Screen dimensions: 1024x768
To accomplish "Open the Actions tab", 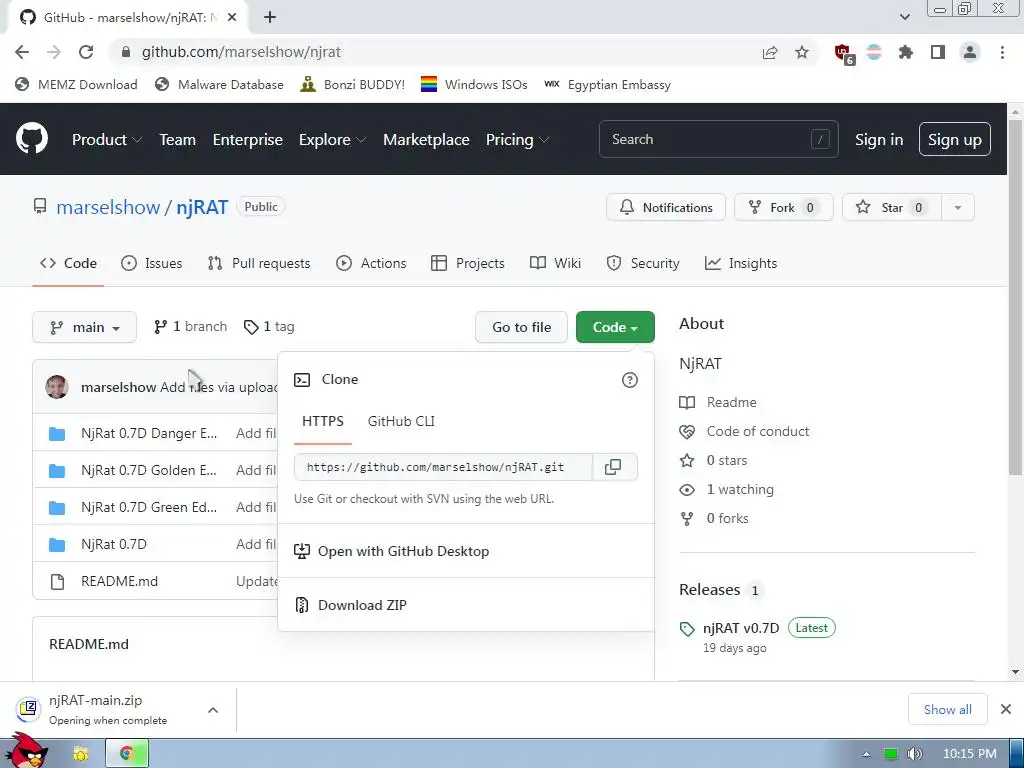I will coord(371,263).
